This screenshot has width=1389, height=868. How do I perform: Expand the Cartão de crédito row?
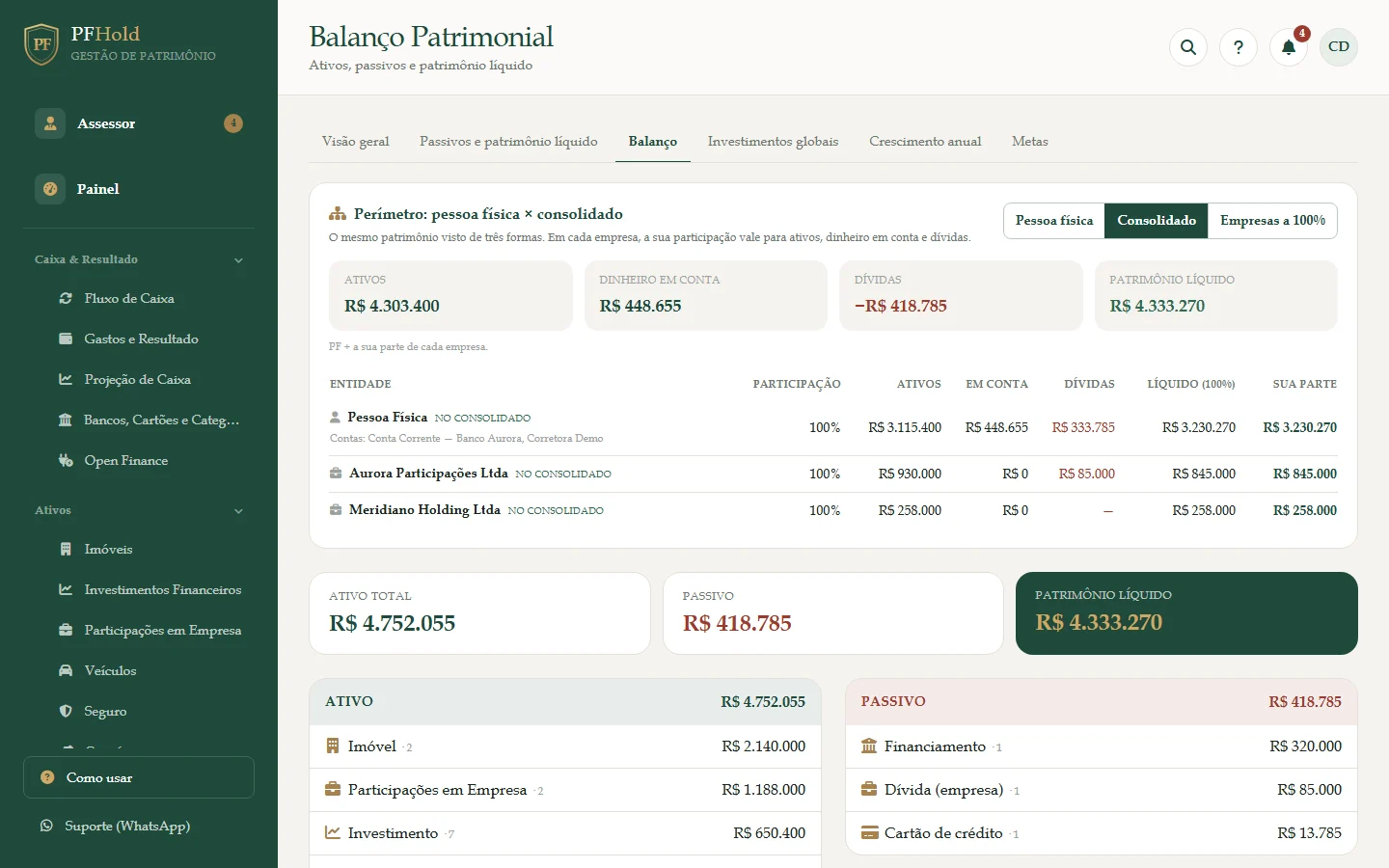coord(1102,833)
